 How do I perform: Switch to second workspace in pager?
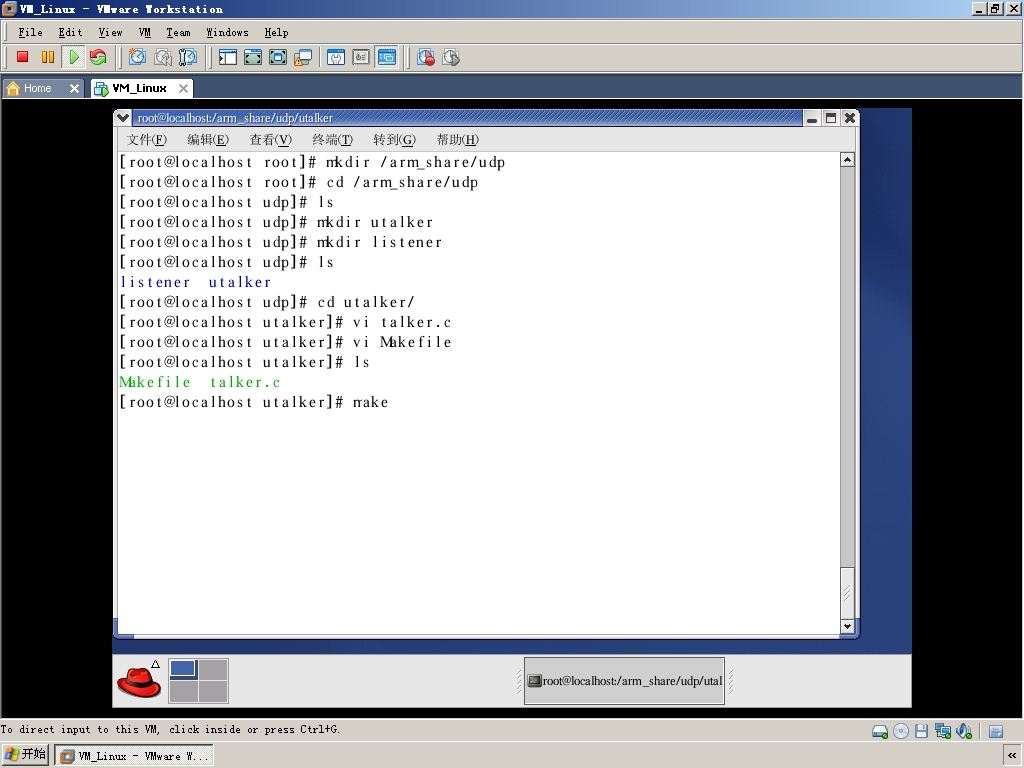pyautogui.click(x=213, y=669)
